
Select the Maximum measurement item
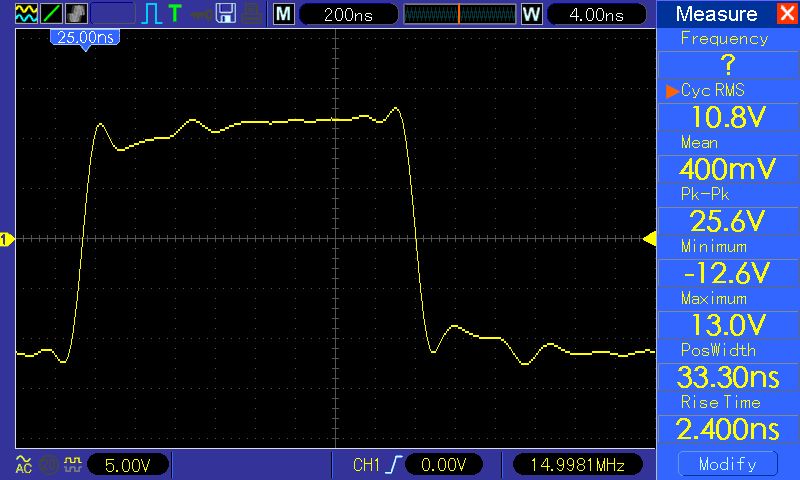point(714,298)
